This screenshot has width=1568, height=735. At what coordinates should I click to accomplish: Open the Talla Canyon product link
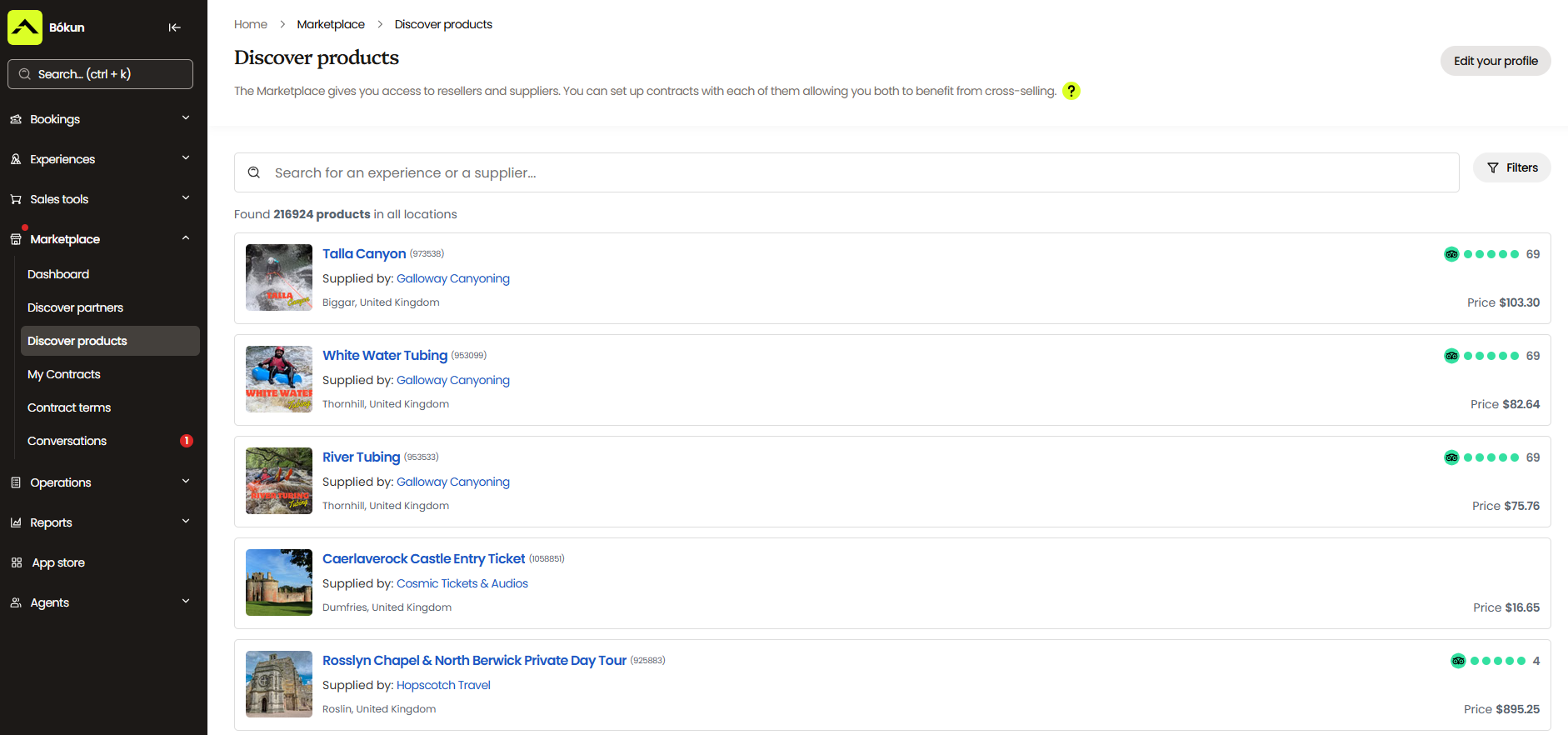point(364,253)
